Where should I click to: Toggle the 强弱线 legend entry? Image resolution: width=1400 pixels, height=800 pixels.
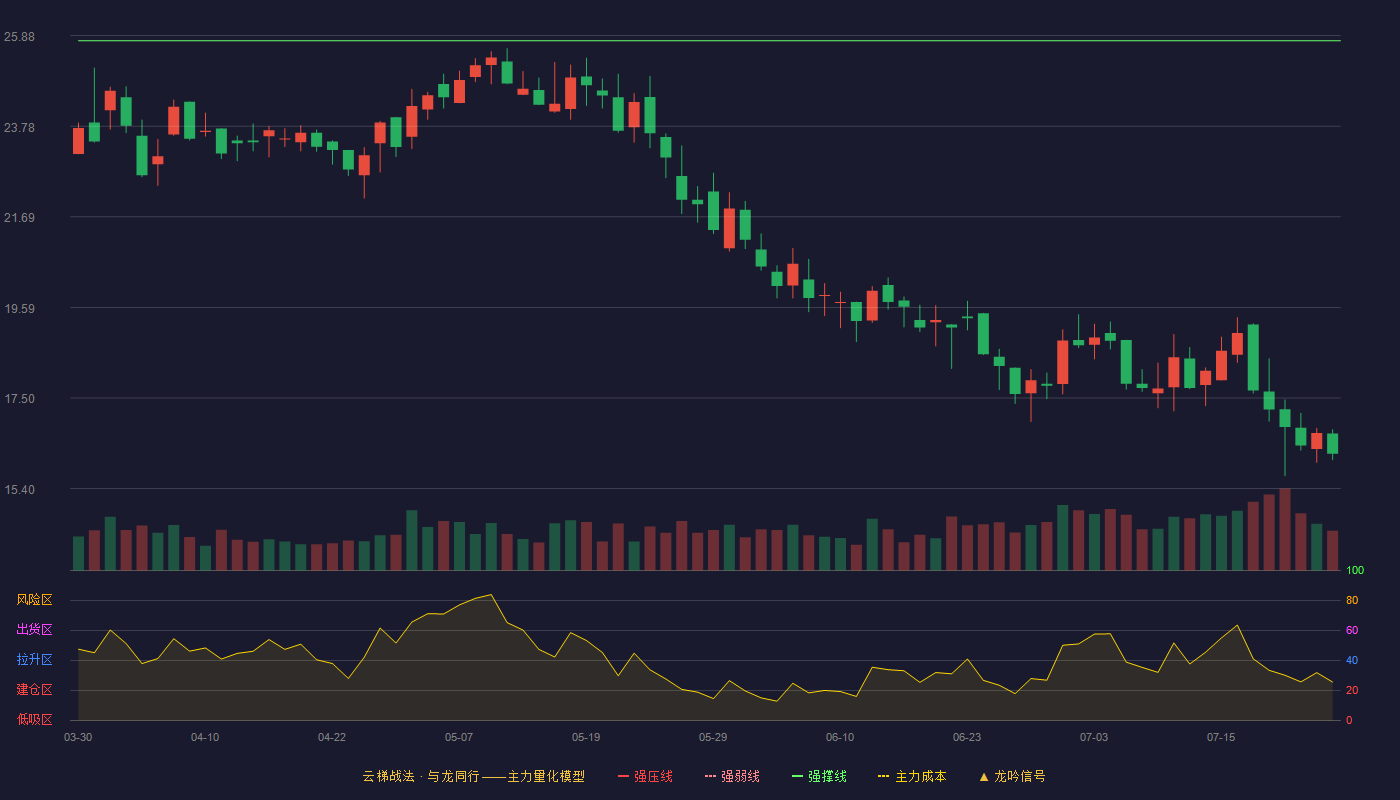click(732, 776)
